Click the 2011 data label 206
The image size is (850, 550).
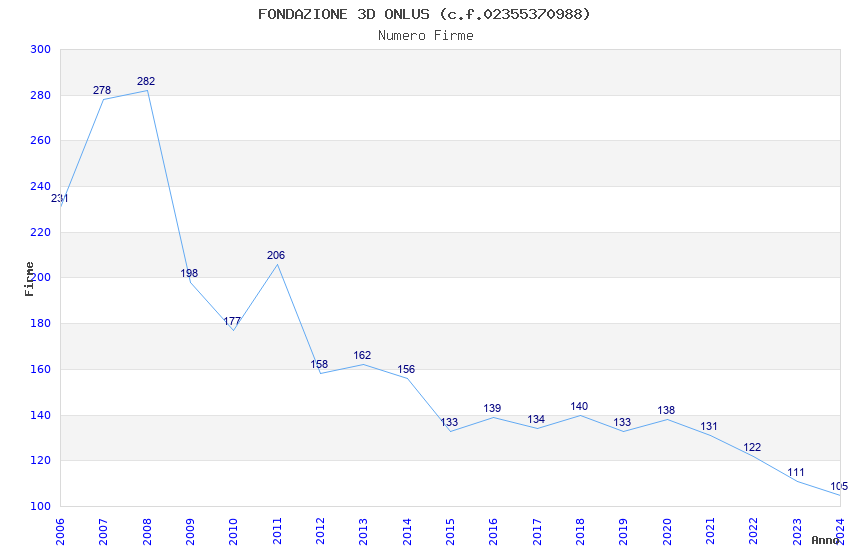pos(276,255)
